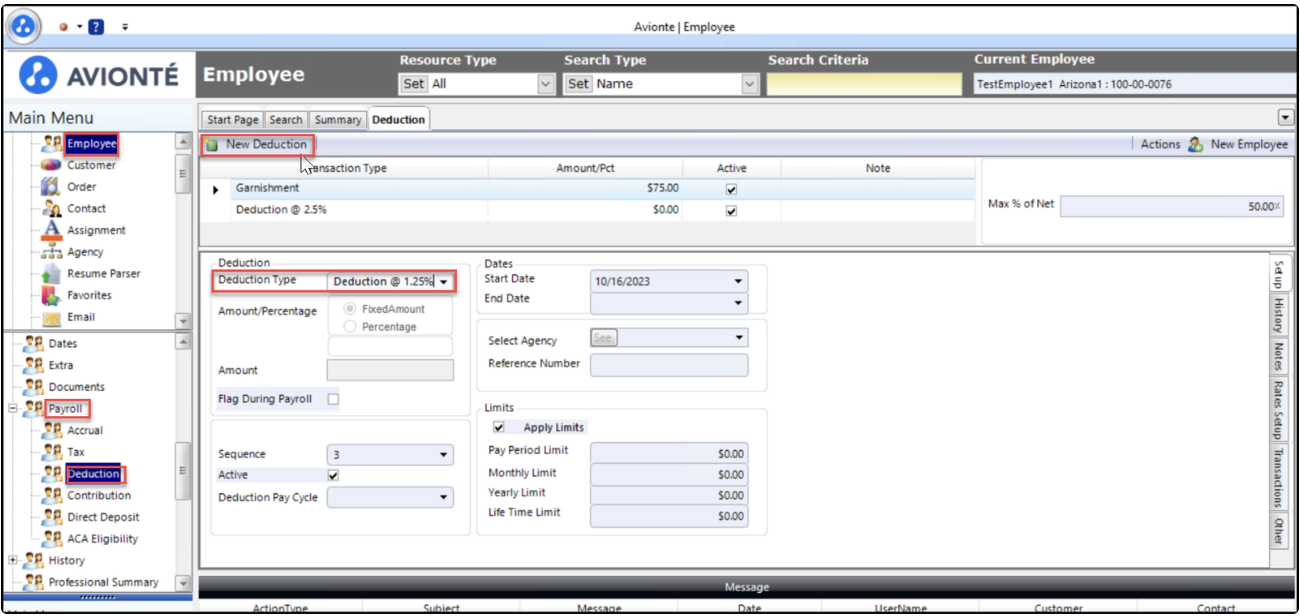Image resolution: width=1300 pixels, height=616 pixels.
Task: Click the Dates tree icon
Action: 33,344
